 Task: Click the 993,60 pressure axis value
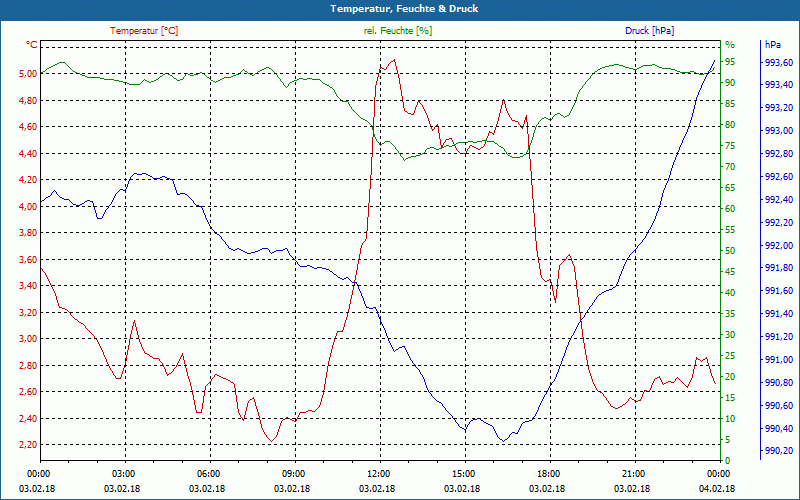point(779,62)
